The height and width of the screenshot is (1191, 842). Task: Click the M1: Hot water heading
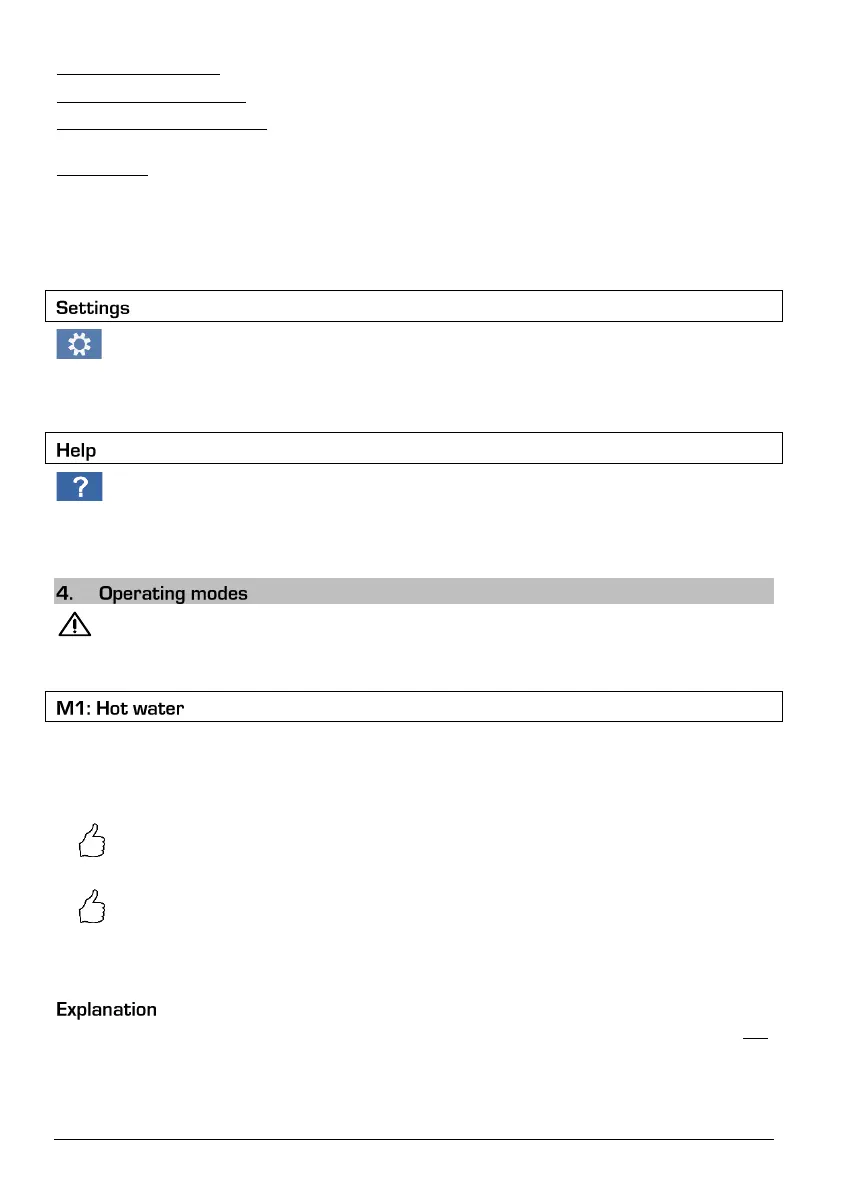tap(120, 708)
